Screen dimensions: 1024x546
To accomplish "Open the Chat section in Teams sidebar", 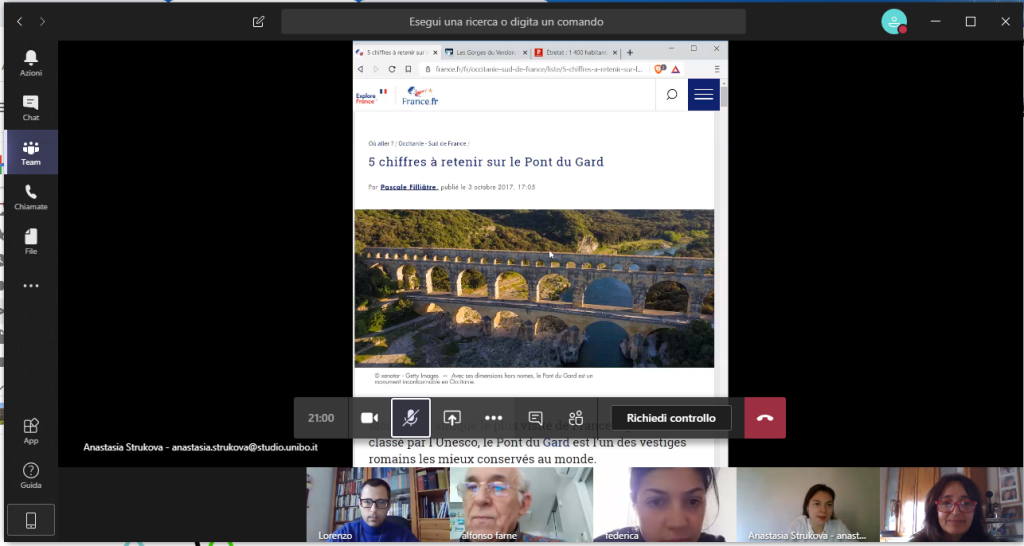I will click(x=31, y=108).
